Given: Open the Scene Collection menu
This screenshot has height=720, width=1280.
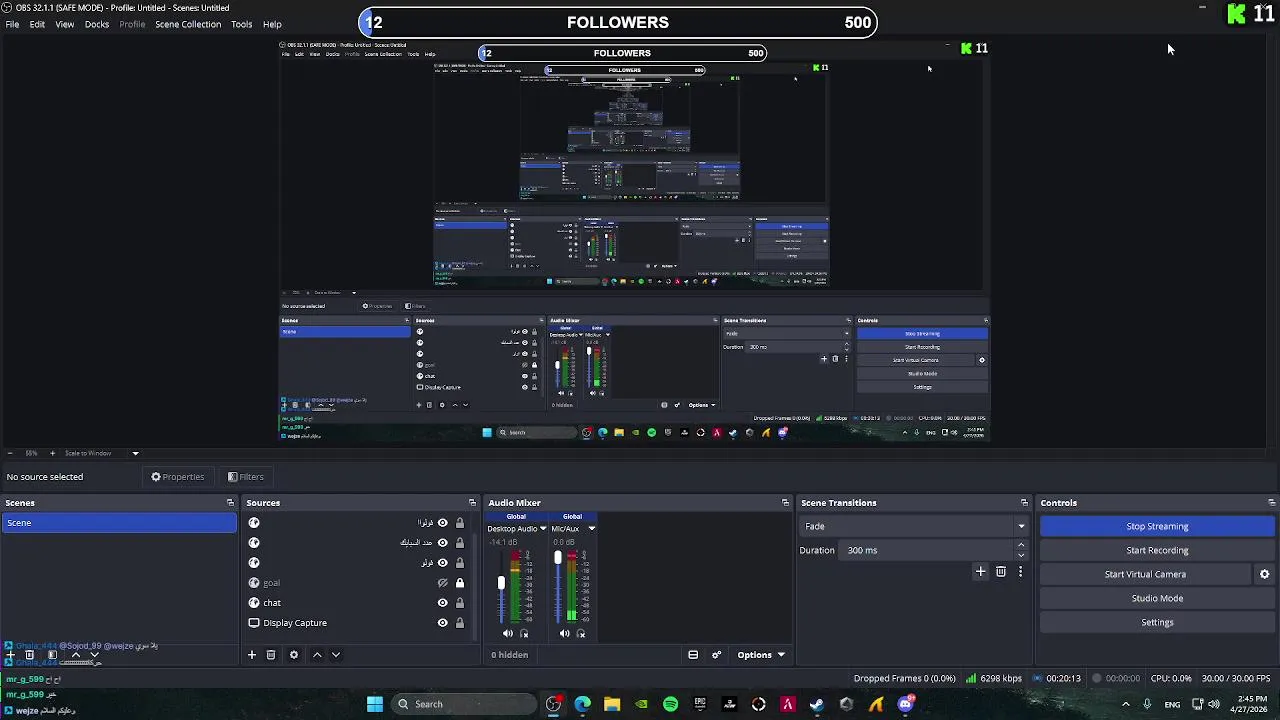Looking at the screenshot, I should pos(188,24).
